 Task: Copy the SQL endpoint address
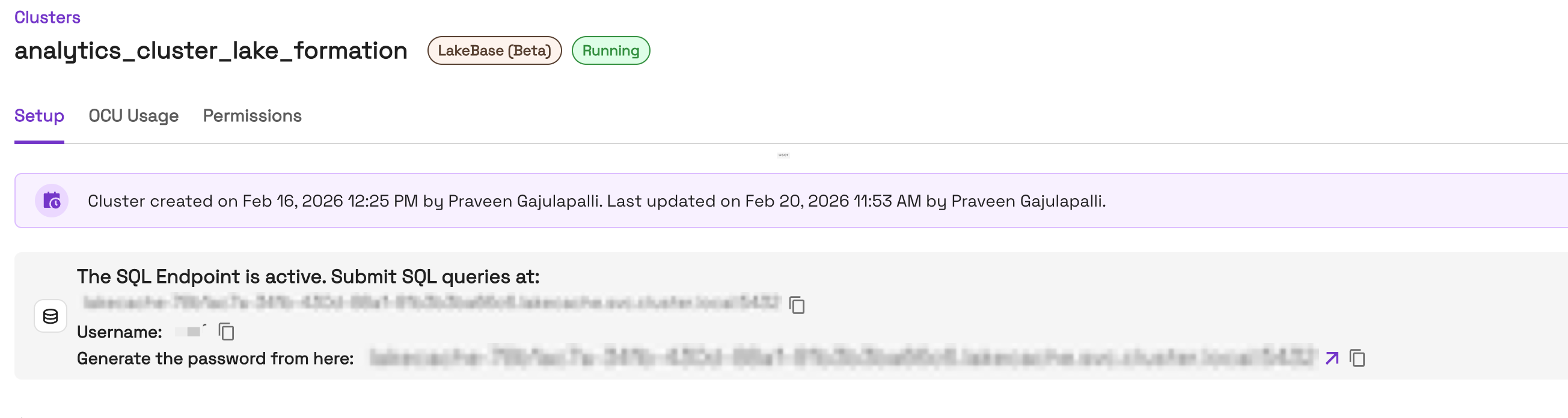[x=796, y=305]
